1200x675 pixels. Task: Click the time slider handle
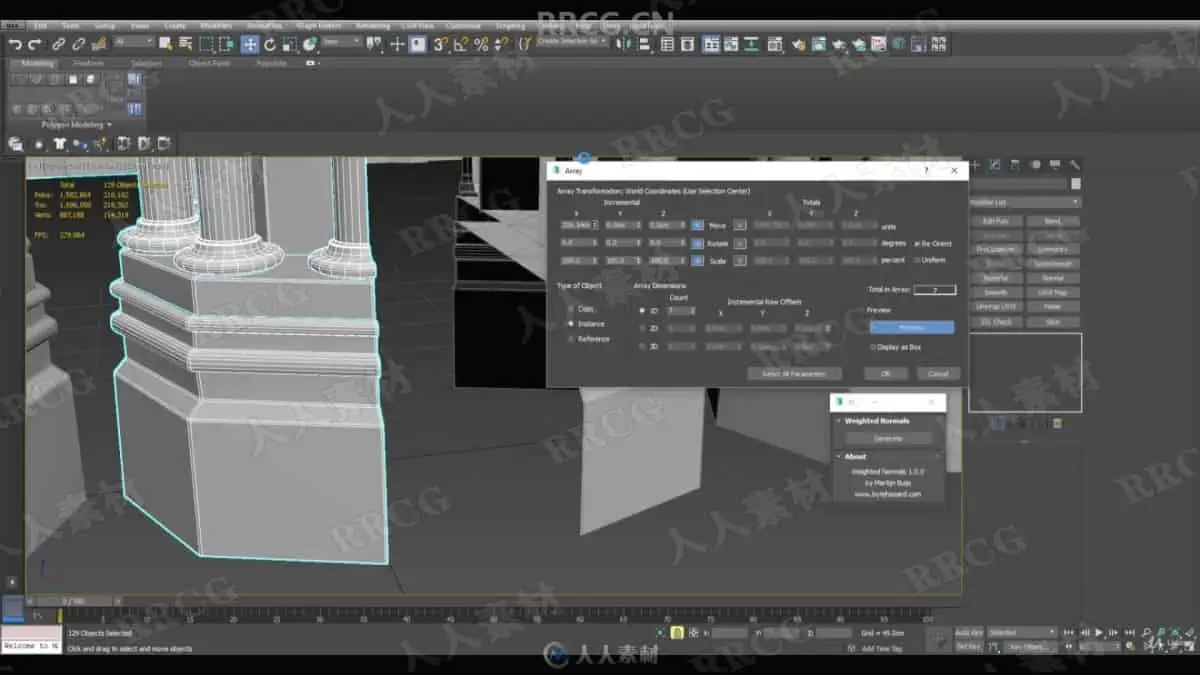pos(73,601)
